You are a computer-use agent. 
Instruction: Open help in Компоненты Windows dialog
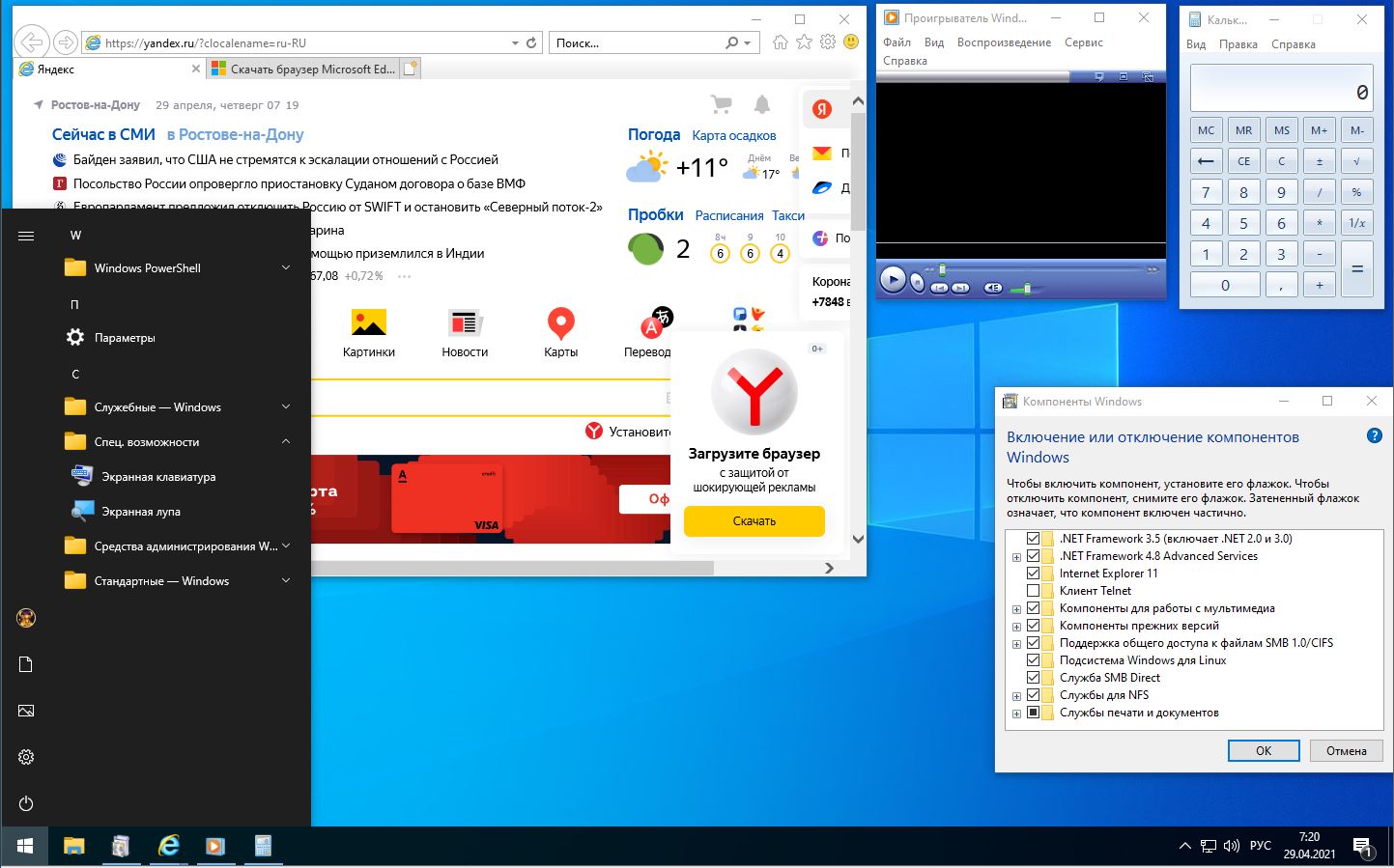(1375, 436)
